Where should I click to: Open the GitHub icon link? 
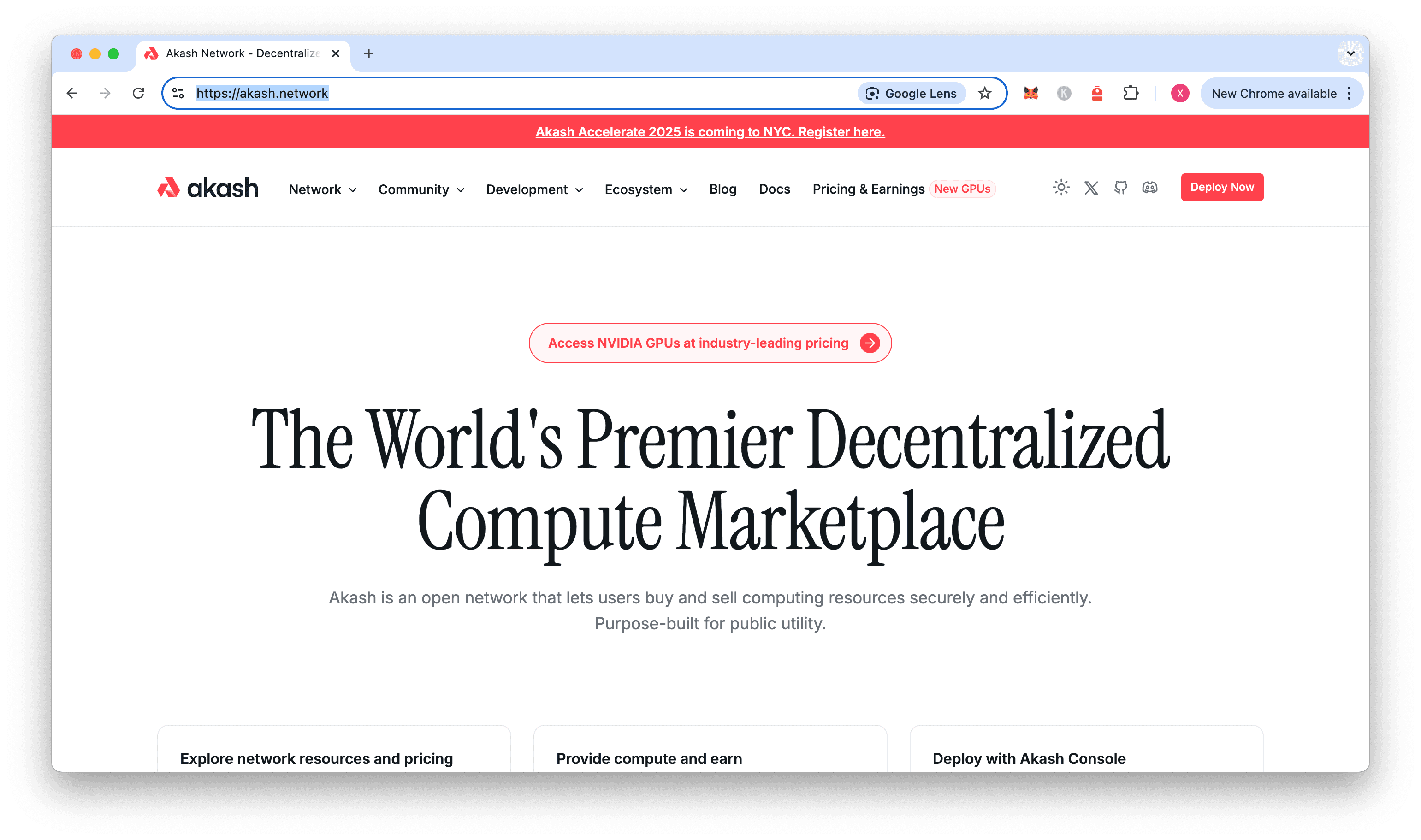[1120, 187]
